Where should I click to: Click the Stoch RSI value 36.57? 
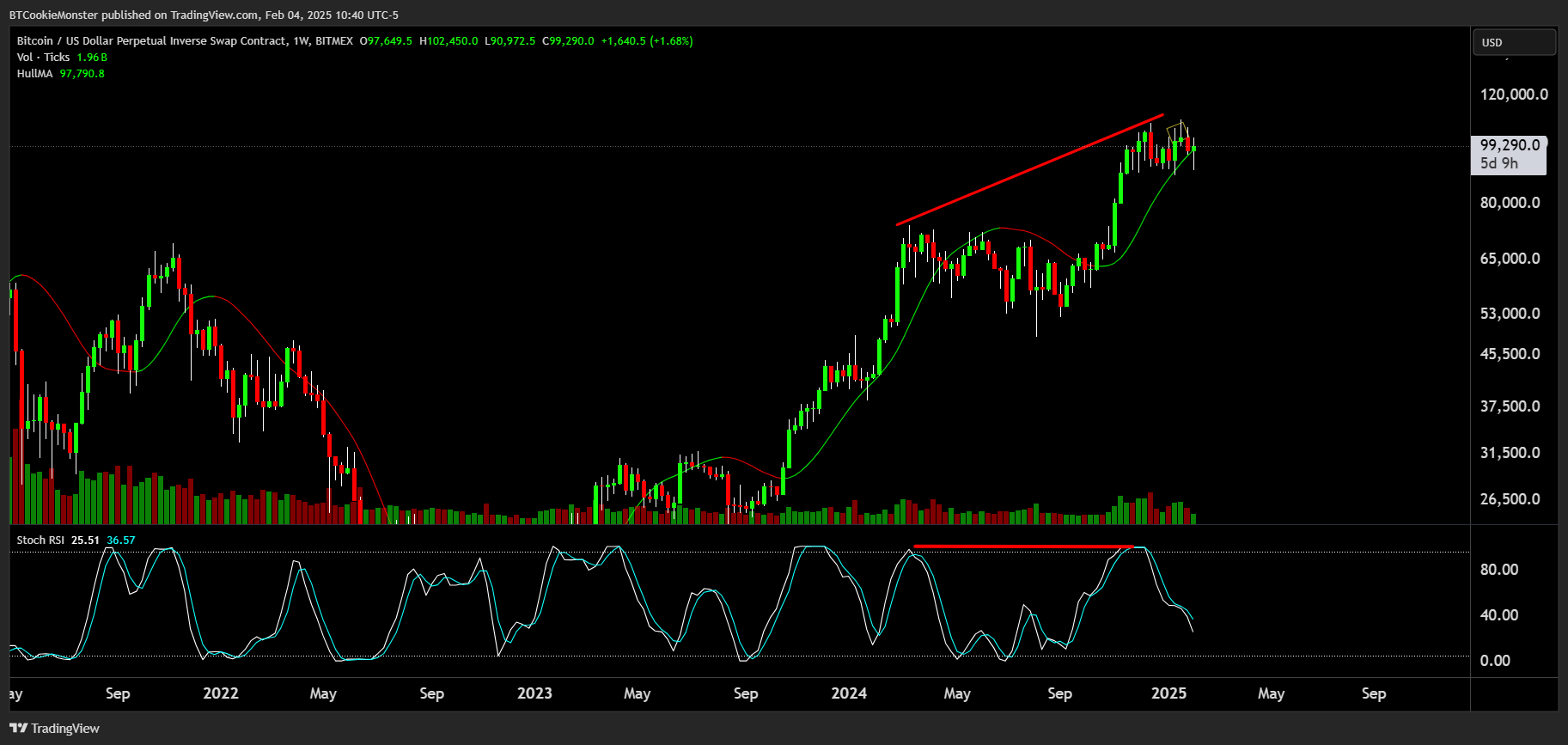121,540
